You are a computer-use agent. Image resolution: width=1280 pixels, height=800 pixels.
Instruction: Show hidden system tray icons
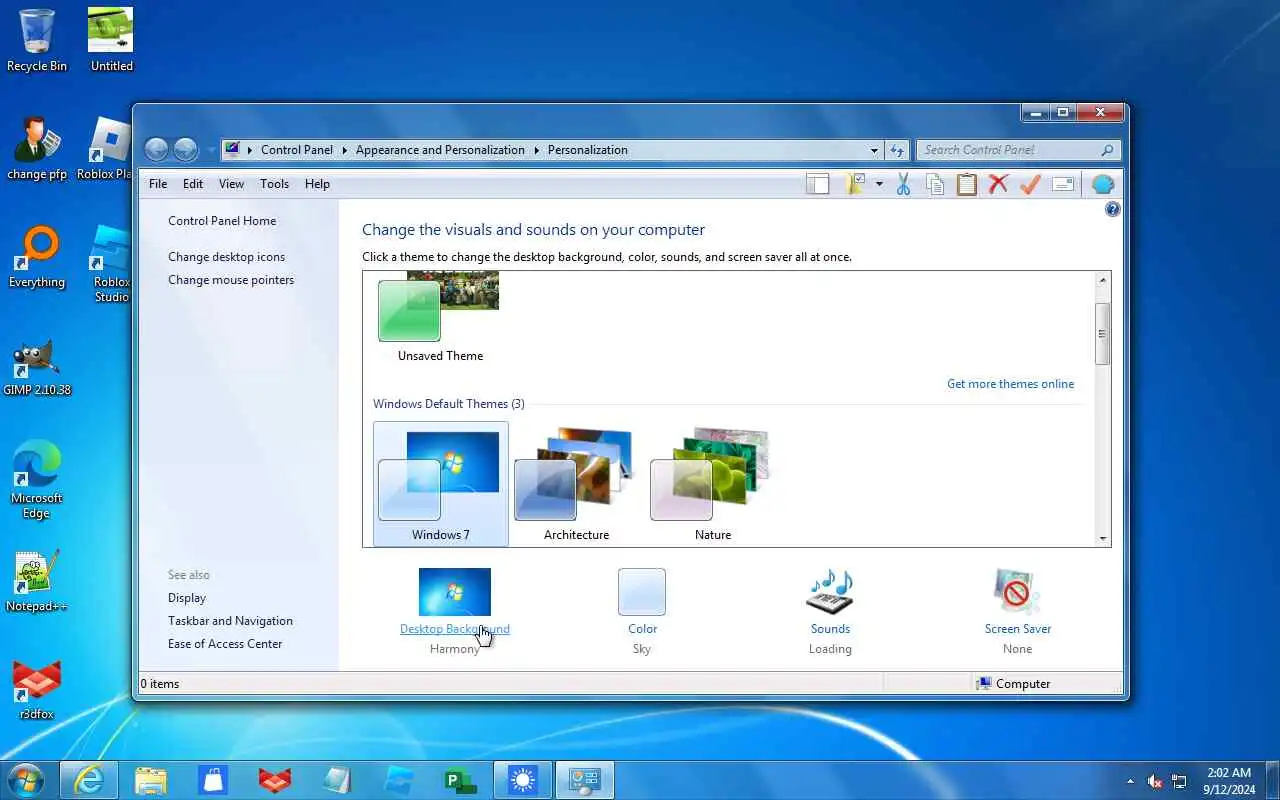click(x=1131, y=781)
